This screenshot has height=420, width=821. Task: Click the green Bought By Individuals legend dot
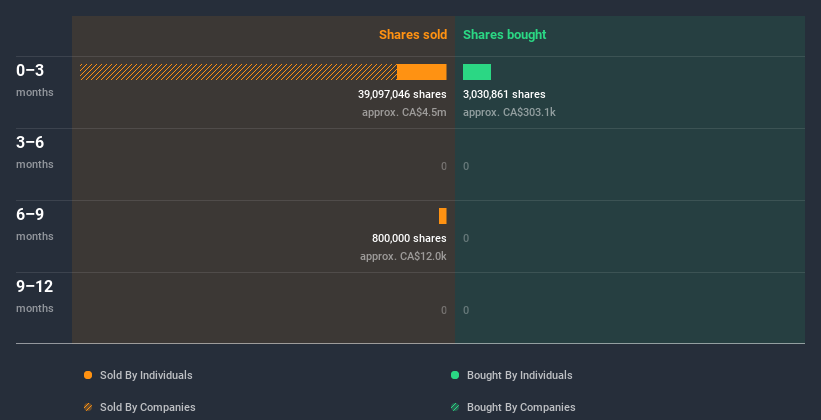click(455, 375)
